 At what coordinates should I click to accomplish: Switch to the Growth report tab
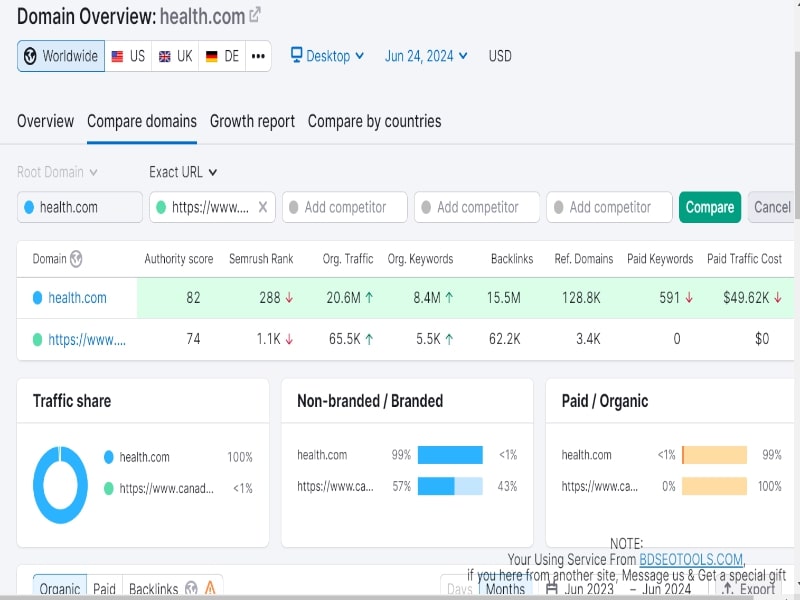click(x=251, y=121)
